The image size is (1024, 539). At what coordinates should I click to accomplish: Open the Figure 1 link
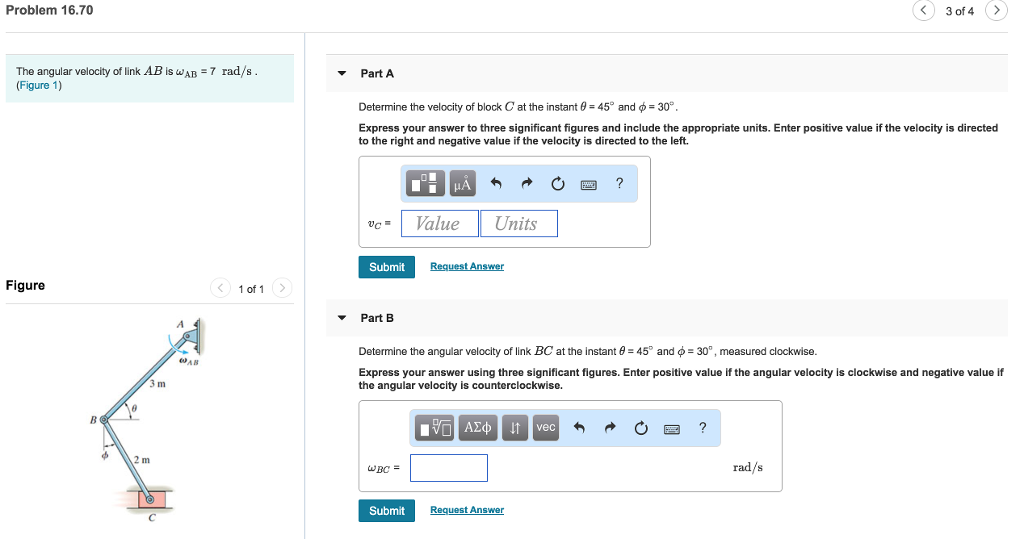(39, 86)
